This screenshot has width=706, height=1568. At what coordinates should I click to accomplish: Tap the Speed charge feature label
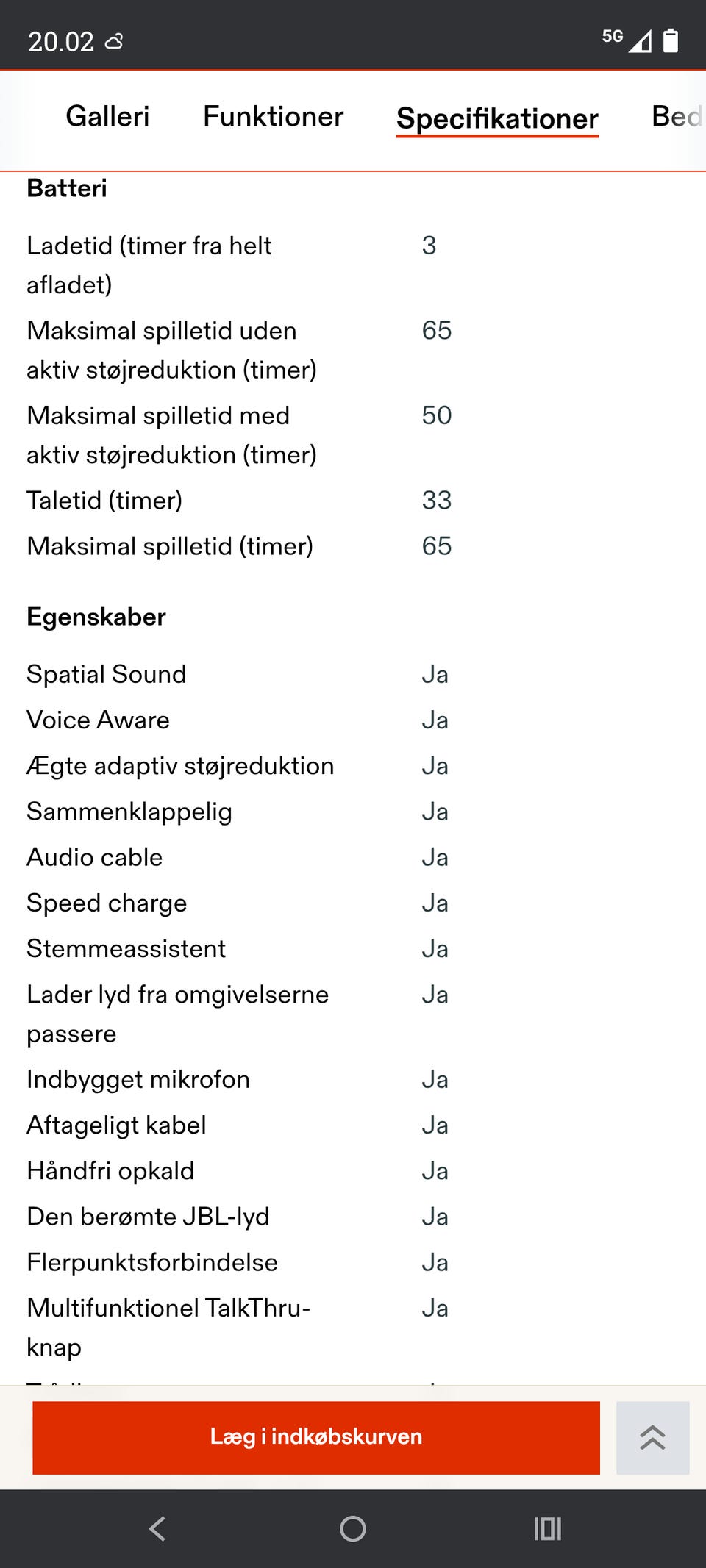(107, 903)
